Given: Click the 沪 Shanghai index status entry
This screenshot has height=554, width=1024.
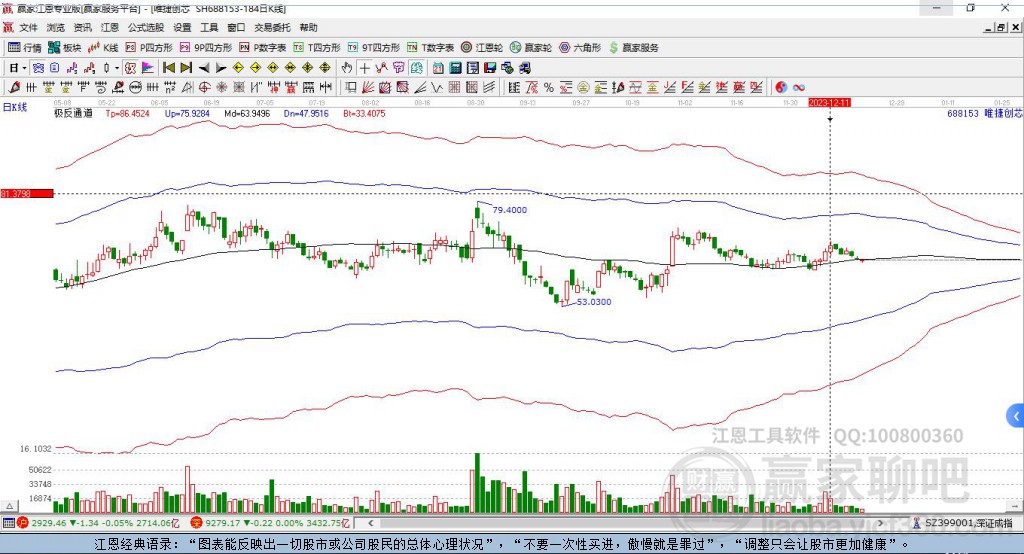Looking at the screenshot, I should (x=98, y=523).
